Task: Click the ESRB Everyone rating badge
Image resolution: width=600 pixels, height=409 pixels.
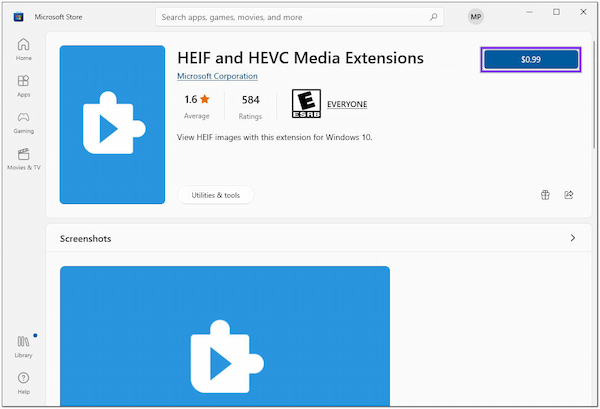Action: [x=306, y=104]
